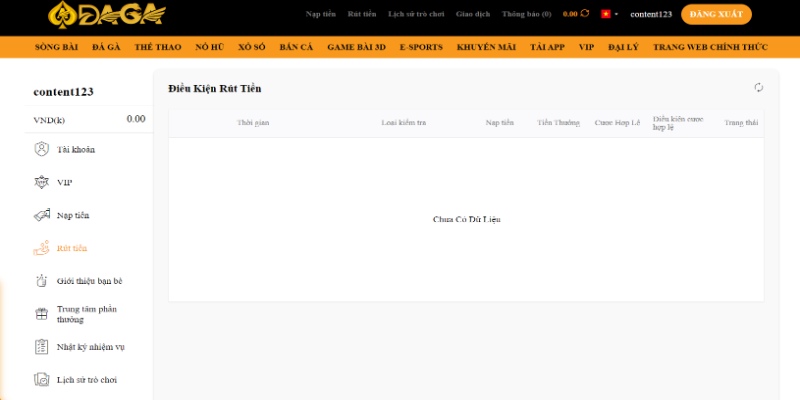This screenshot has height=400, width=800.
Task: Open Trung tâm phần thưởng gift icon
Action: pos(41,314)
